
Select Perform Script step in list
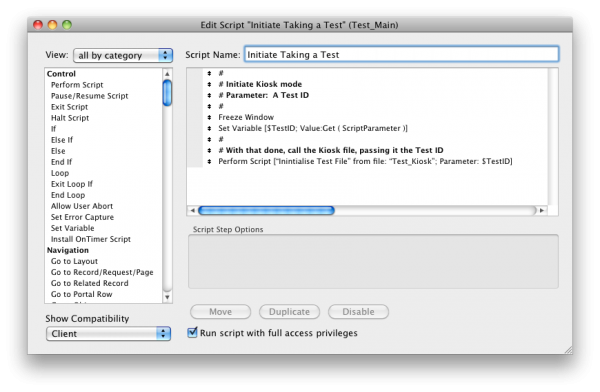pos(77,85)
